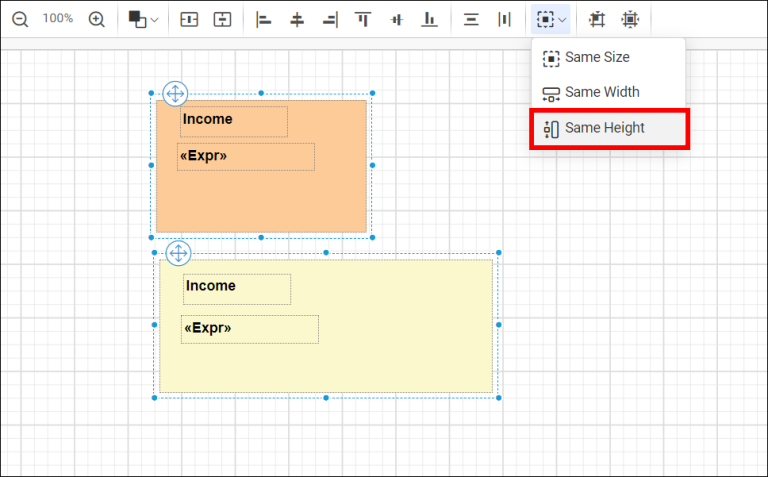The image size is (768, 477).
Task: Open the bring-to-front order dropdown
Action: click(x=143, y=20)
